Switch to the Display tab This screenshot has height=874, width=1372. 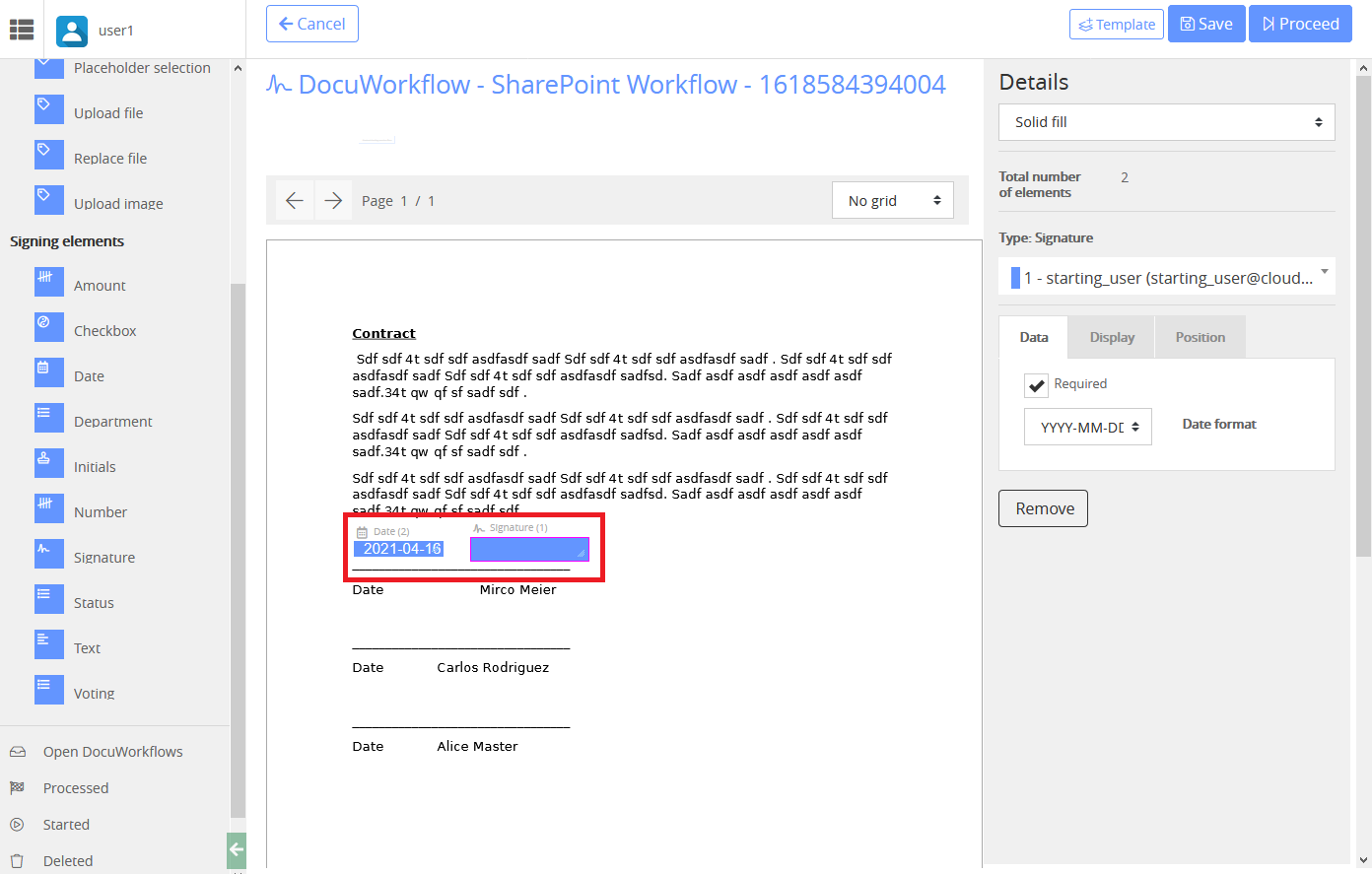pyautogui.click(x=1110, y=337)
